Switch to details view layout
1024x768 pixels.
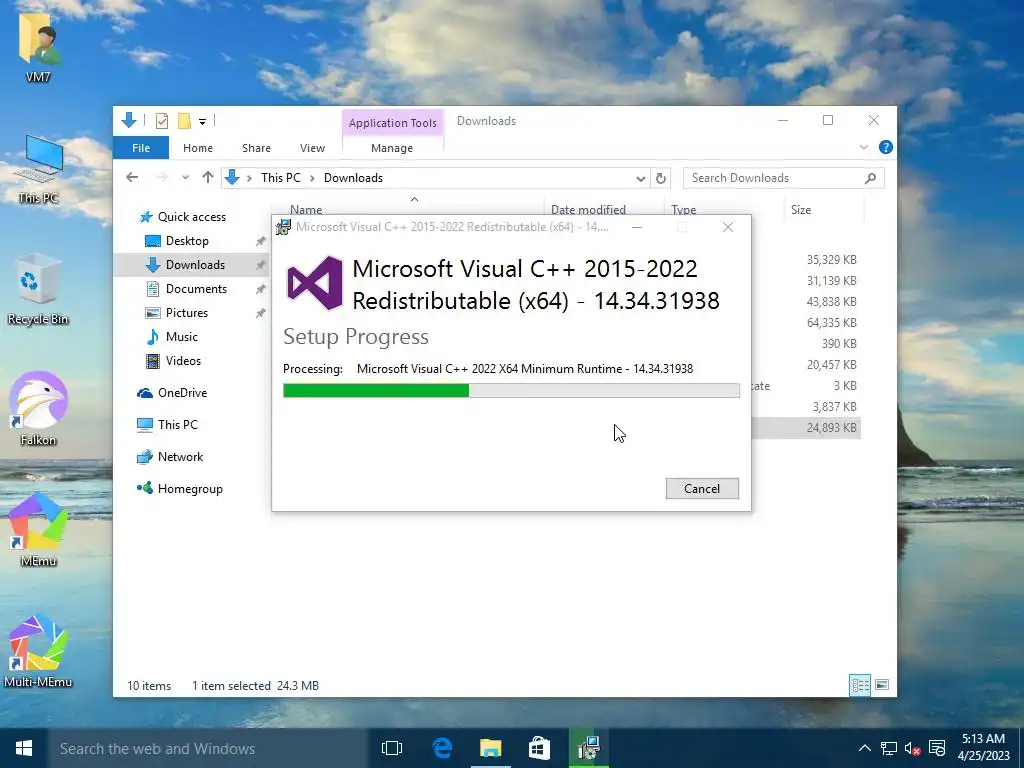(x=860, y=685)
